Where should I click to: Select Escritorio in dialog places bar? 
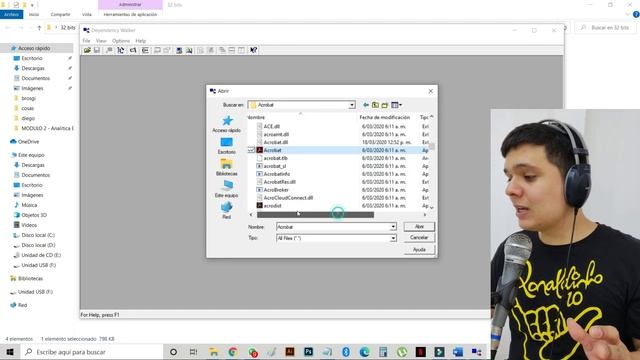coord(227,146)
